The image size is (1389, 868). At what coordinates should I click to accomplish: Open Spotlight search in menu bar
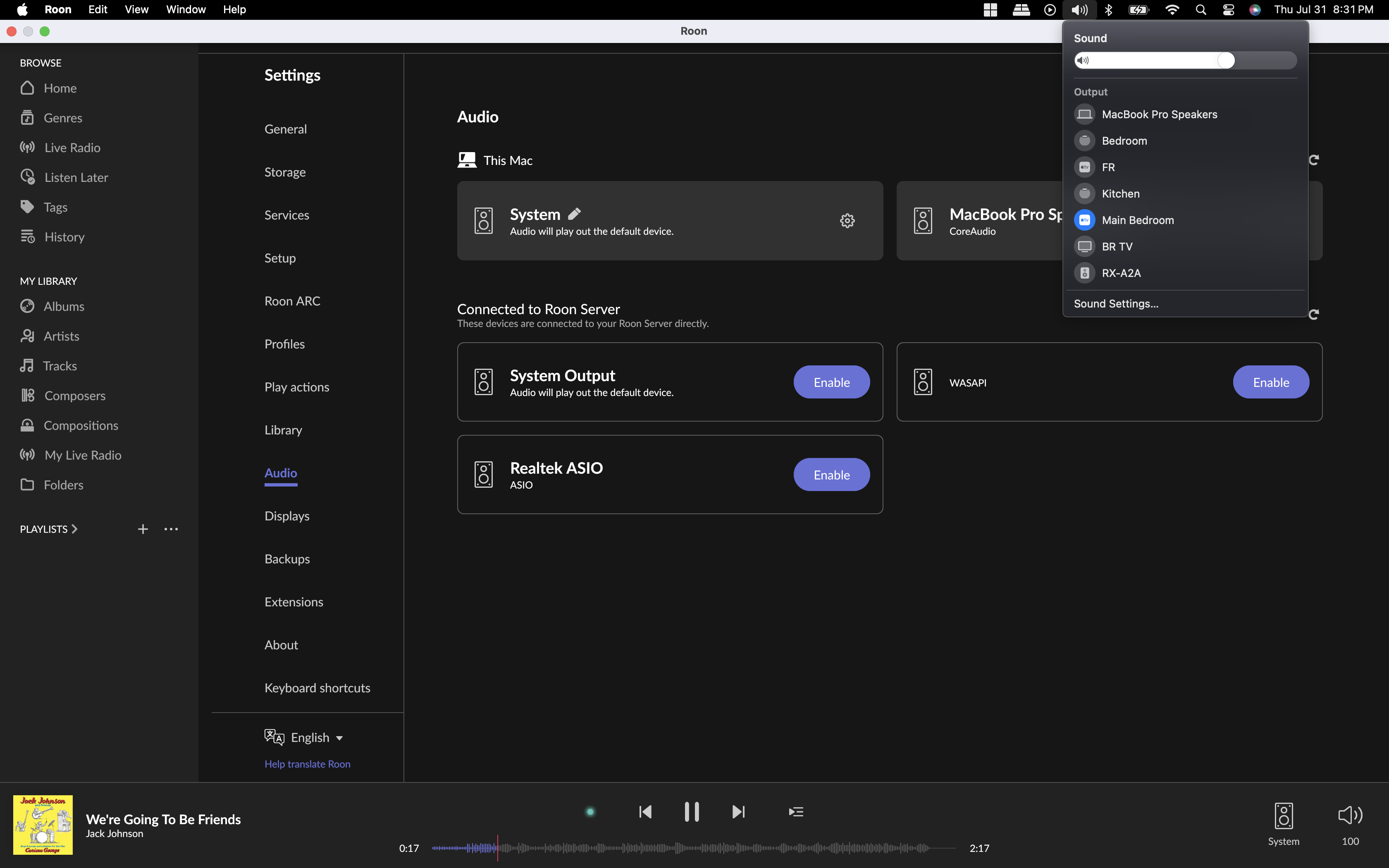click(x=1200, y=9)
